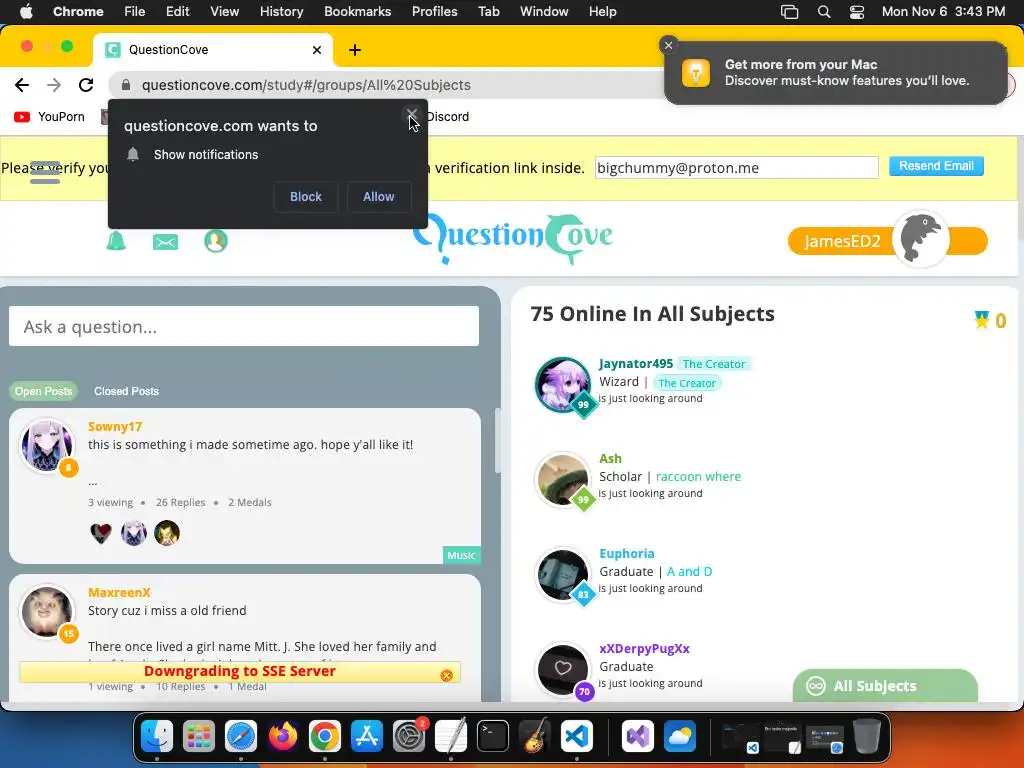Click the browser forward arrow
This screenshot has width=1024, height=768.
(54, 85)
